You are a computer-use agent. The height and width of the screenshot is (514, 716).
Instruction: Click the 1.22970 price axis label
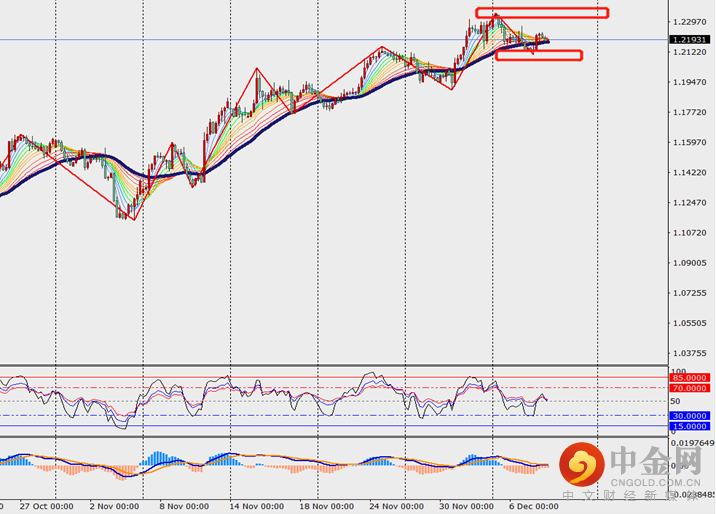(690, 22)
